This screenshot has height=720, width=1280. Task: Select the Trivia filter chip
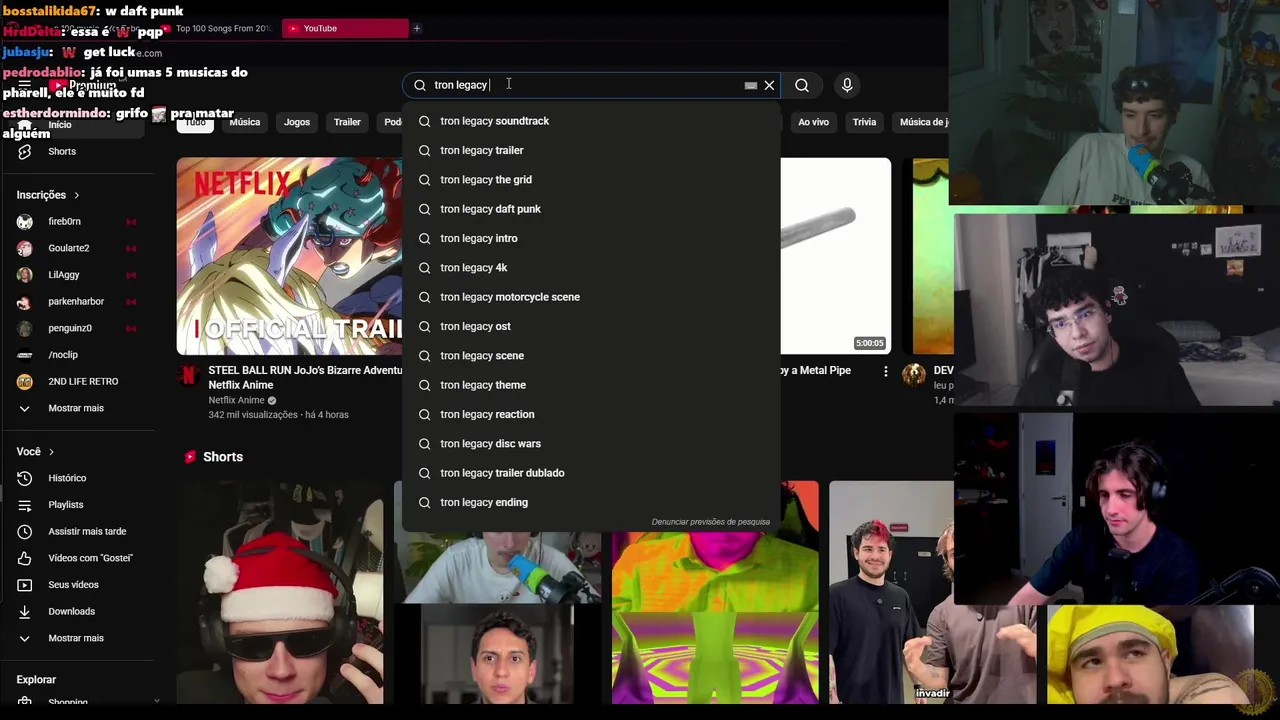tap(864, 122)
